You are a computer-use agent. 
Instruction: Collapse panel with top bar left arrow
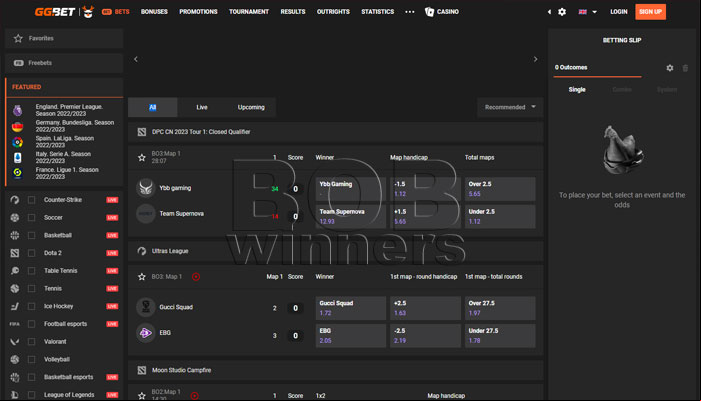point(549,12)
